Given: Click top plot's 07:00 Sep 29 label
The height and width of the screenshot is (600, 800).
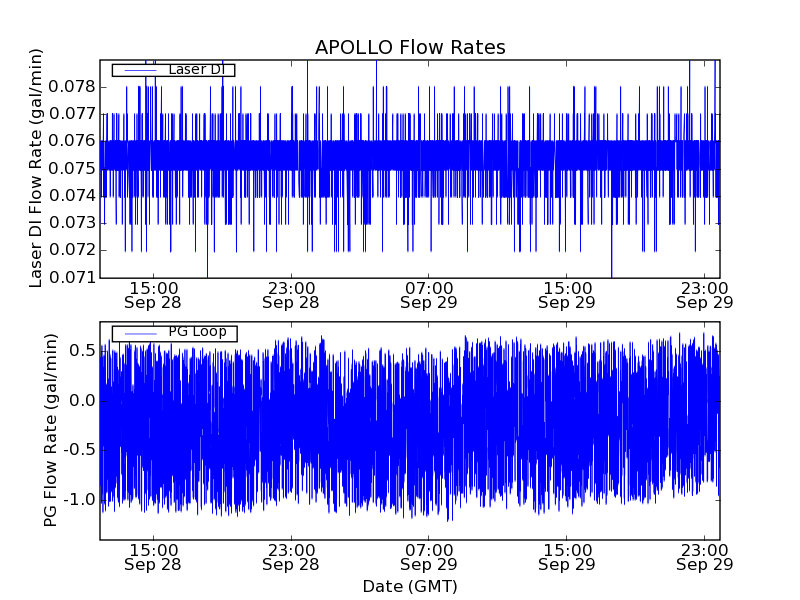Looking at the screenshot, I should coord(429,295).
